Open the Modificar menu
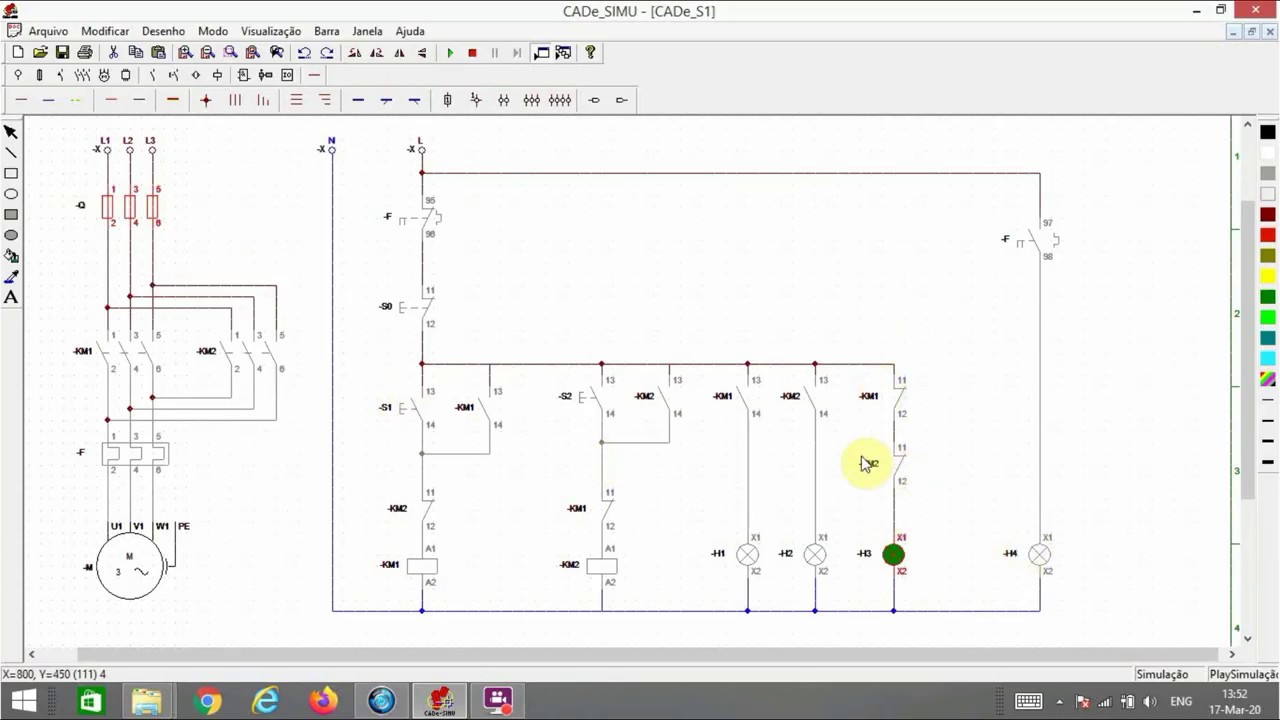Screen dimensions: 1280x720 point(105,31)
